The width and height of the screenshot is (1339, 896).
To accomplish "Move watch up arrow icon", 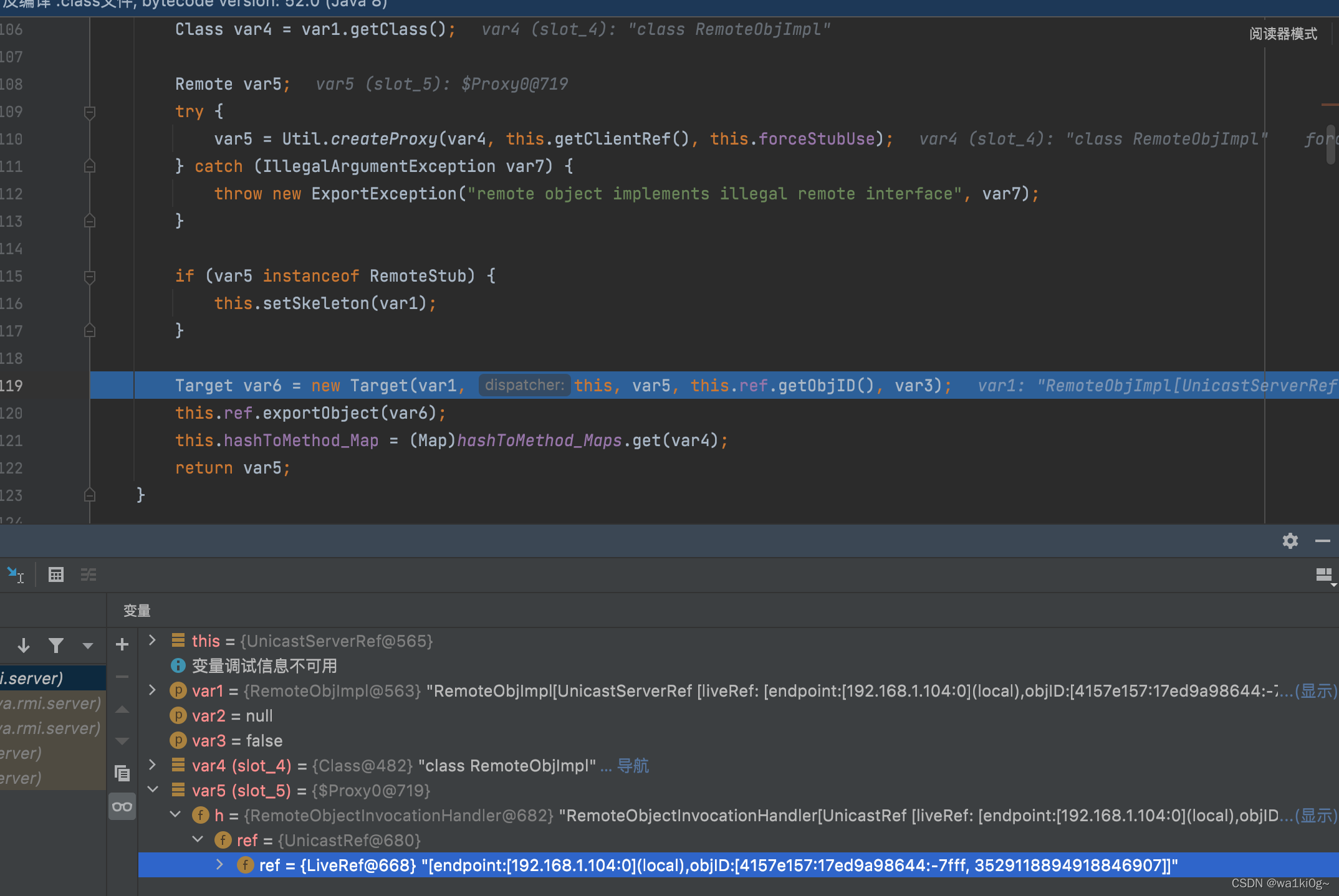I will coord(122,709).
